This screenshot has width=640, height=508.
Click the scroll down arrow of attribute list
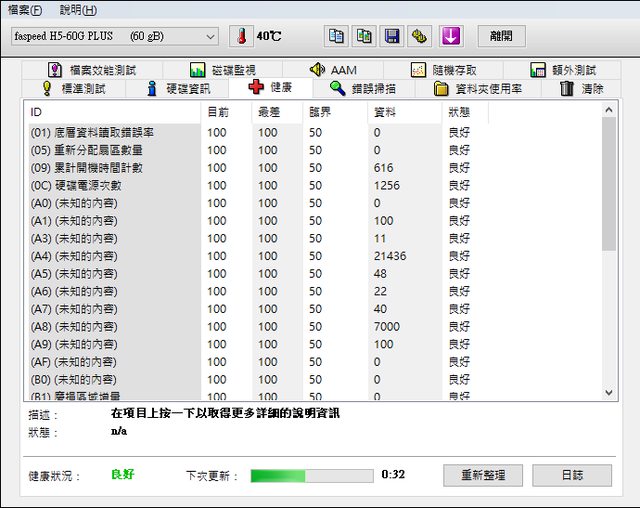pyautogui.click(x=609, y=394)
